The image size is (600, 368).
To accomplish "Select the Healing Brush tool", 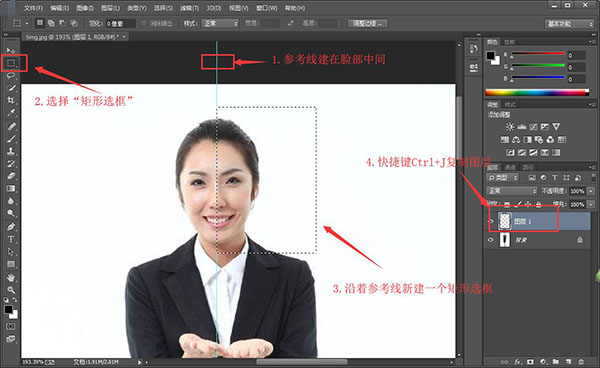I will 11,126.
